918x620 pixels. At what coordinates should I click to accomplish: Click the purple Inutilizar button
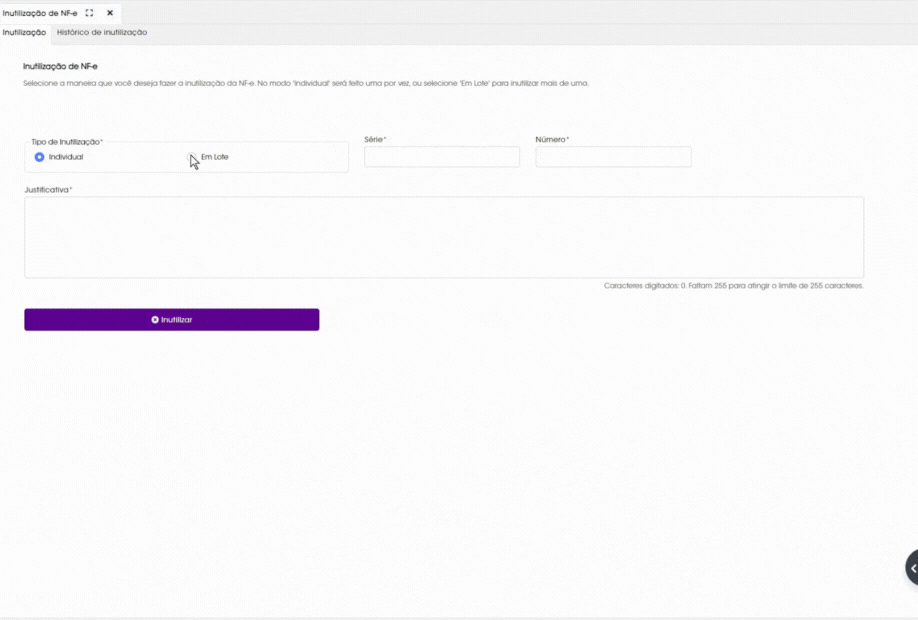(172, 320)
